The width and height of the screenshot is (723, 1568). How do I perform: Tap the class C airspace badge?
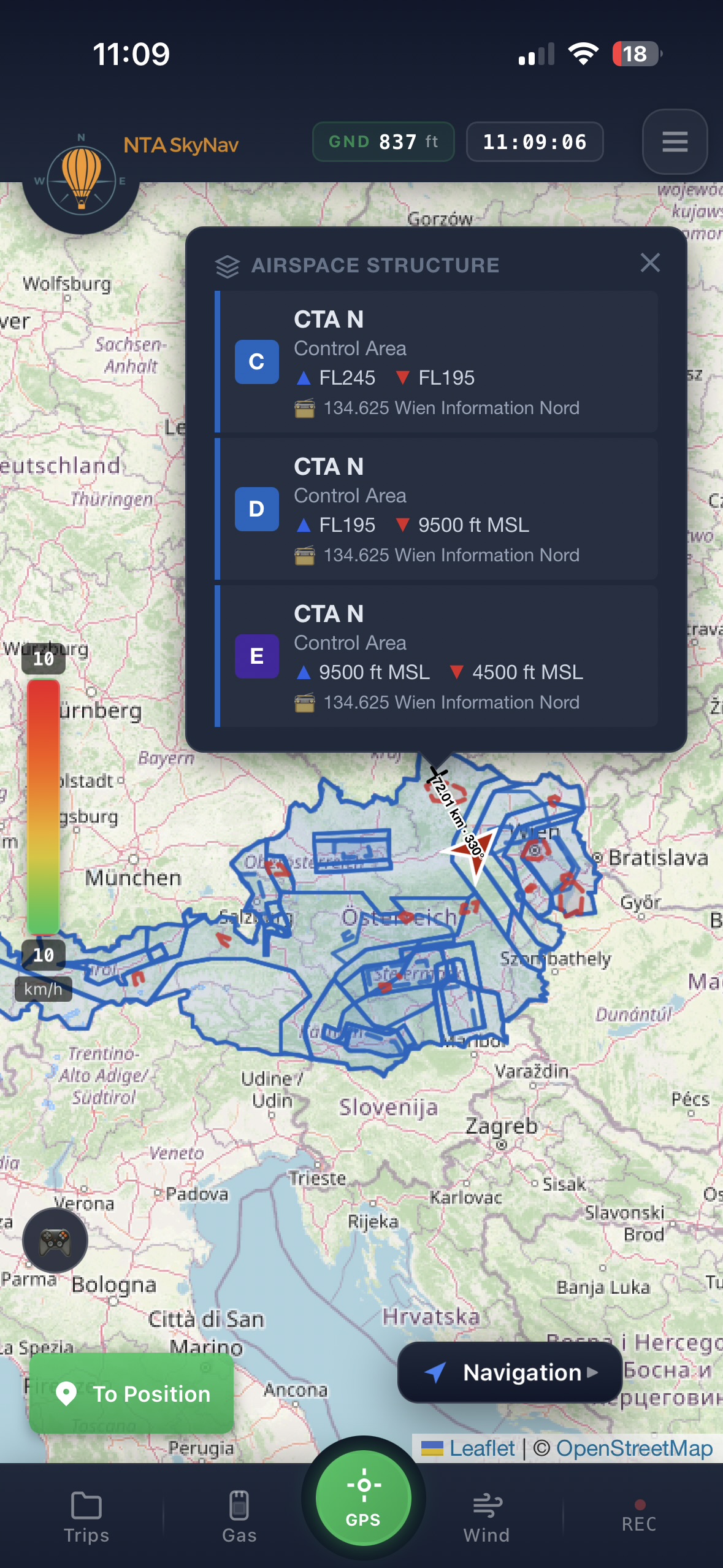(256, 362)
